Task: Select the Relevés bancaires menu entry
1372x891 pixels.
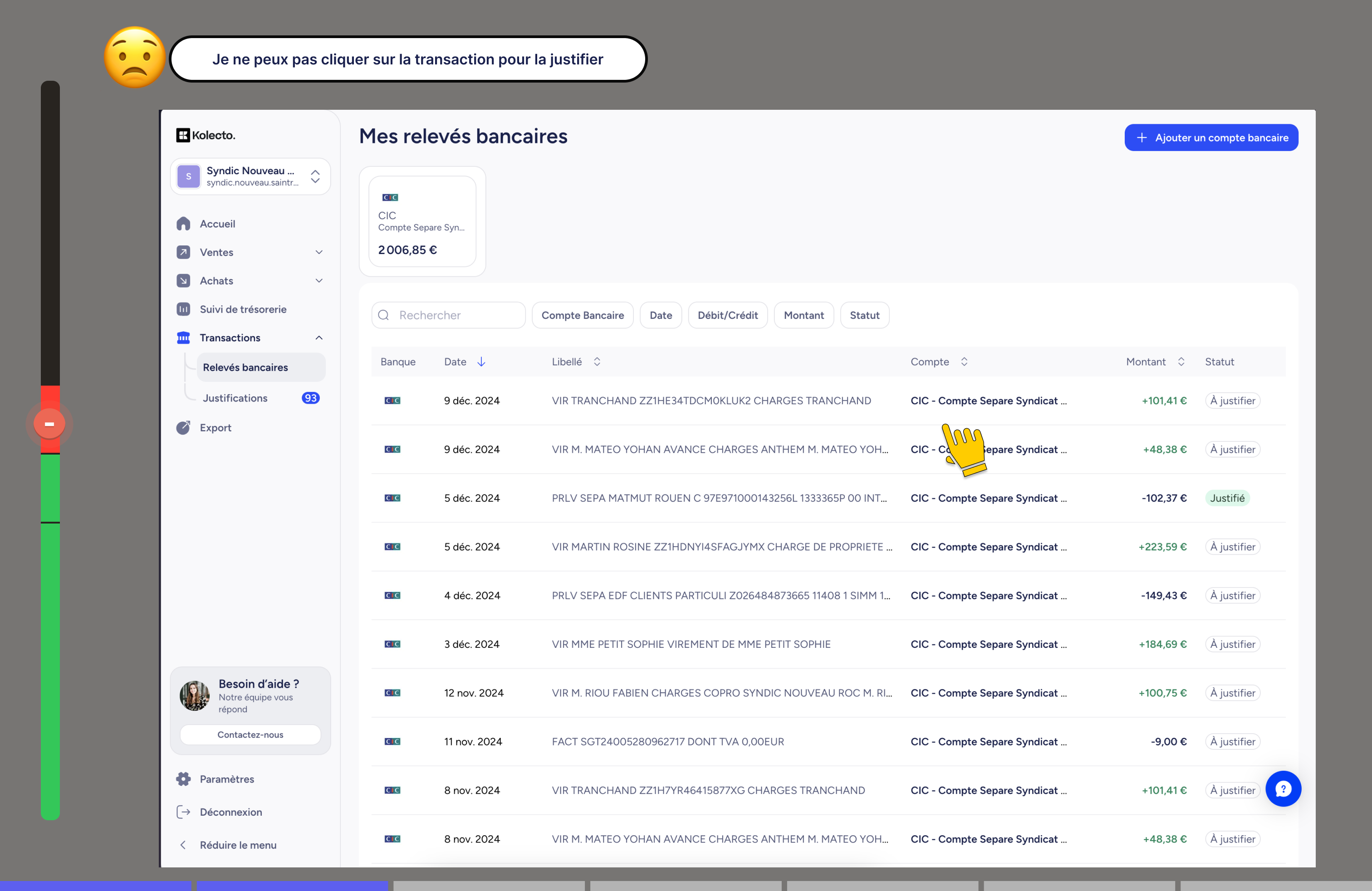Action: [245, 367]
